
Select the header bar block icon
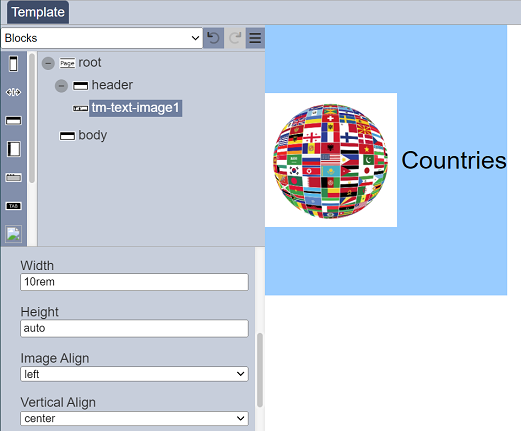click(x=13, y=121)
